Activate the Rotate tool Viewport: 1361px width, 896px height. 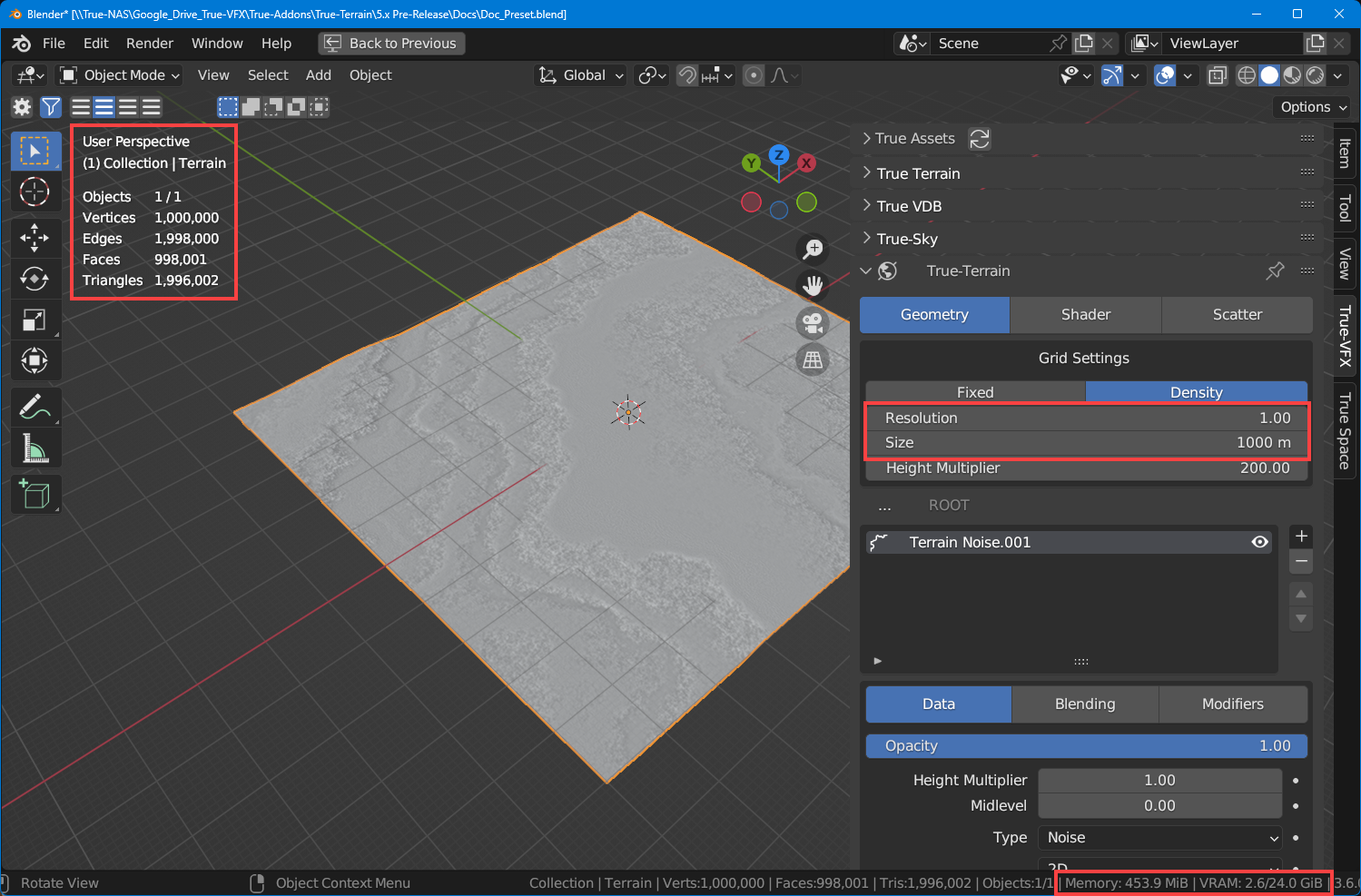[35, 279]
